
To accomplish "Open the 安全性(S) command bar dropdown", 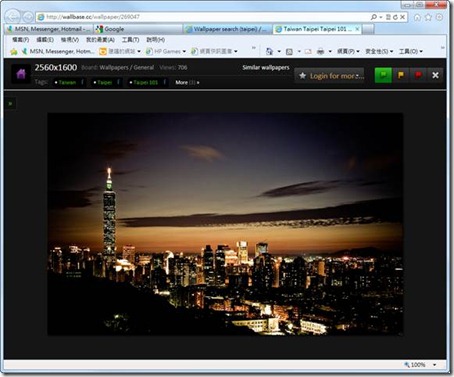I will click(379, 51).
